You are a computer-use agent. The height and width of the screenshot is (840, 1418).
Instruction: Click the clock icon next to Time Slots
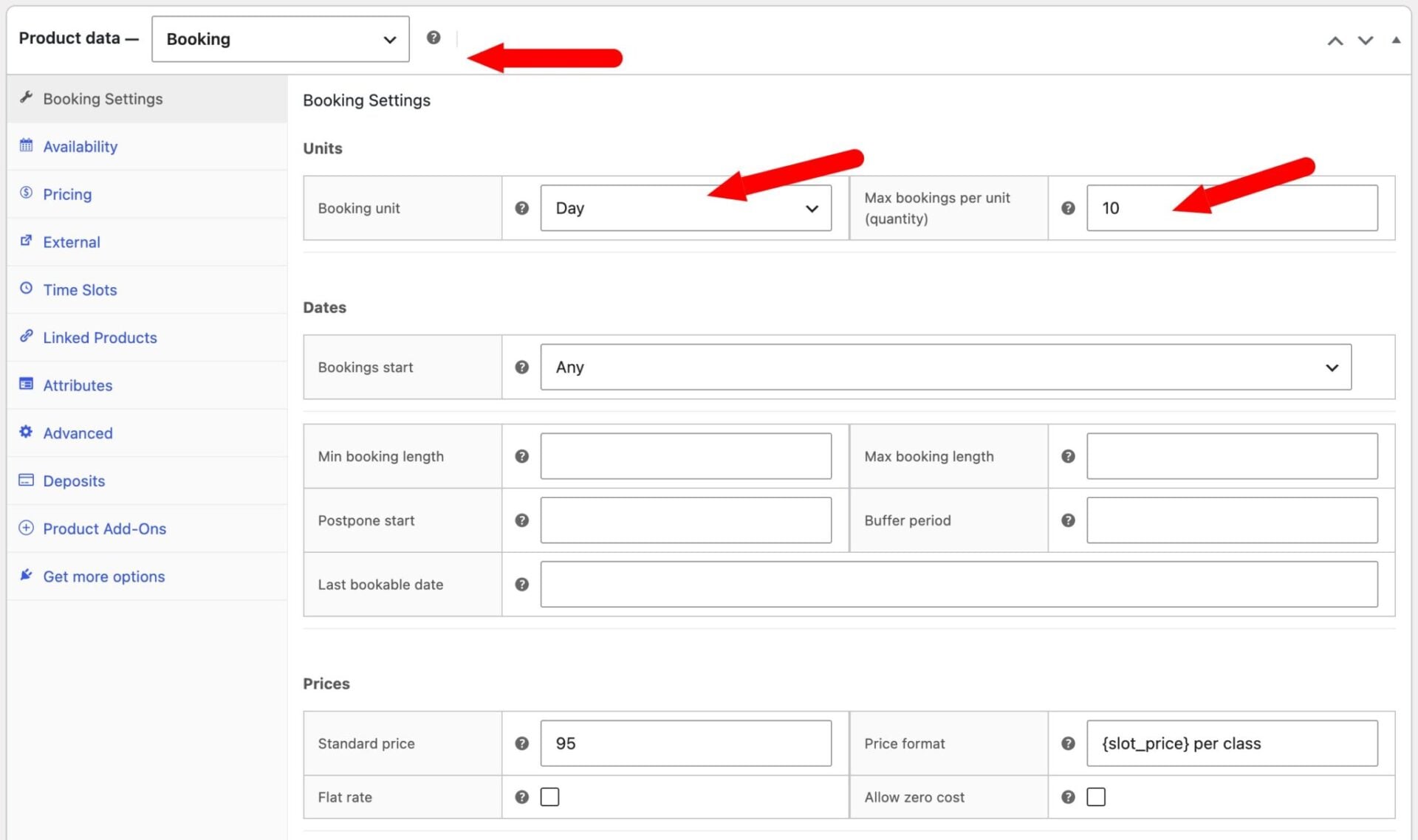pos(26,288)
